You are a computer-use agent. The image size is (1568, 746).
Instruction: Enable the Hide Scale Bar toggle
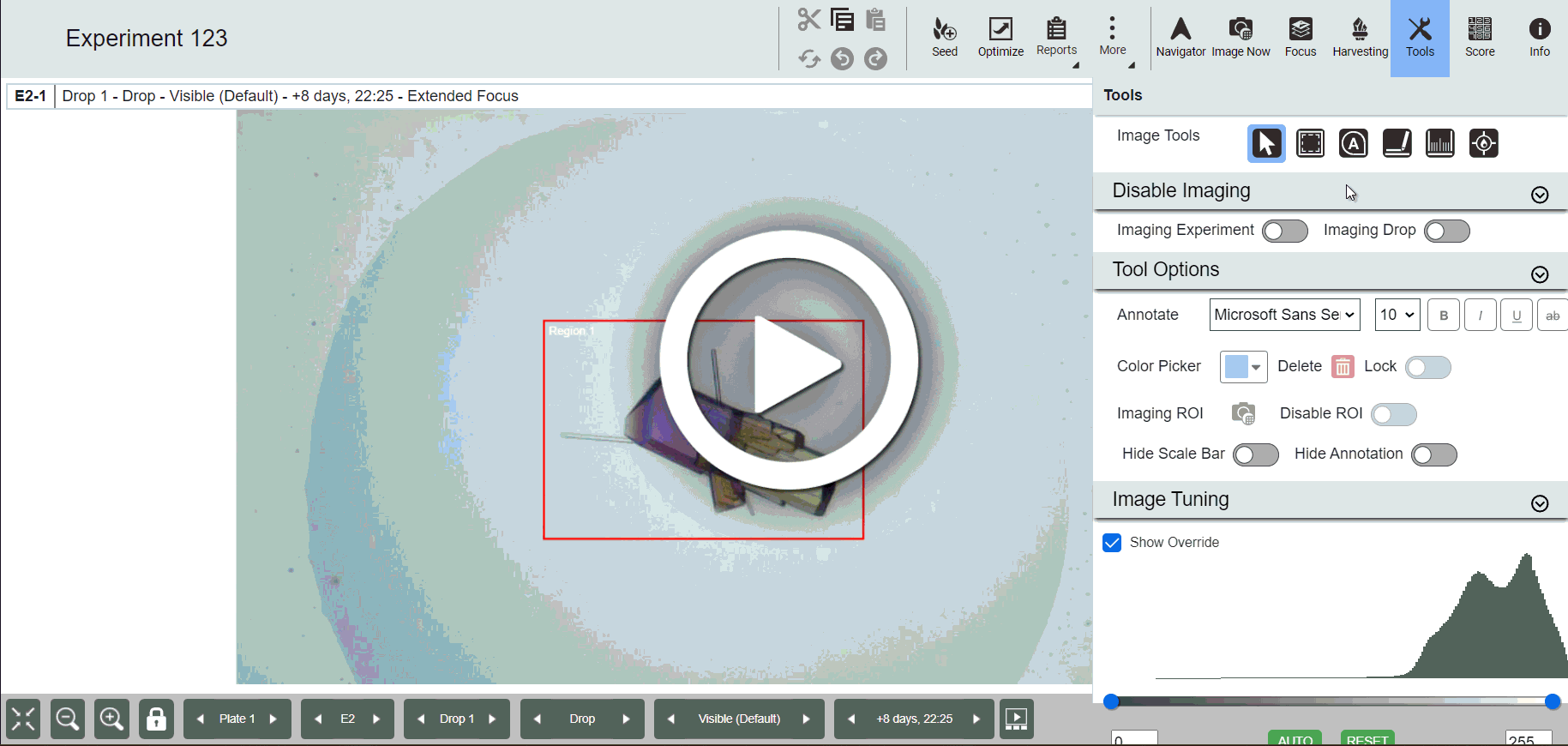(x=1255, y=454)
